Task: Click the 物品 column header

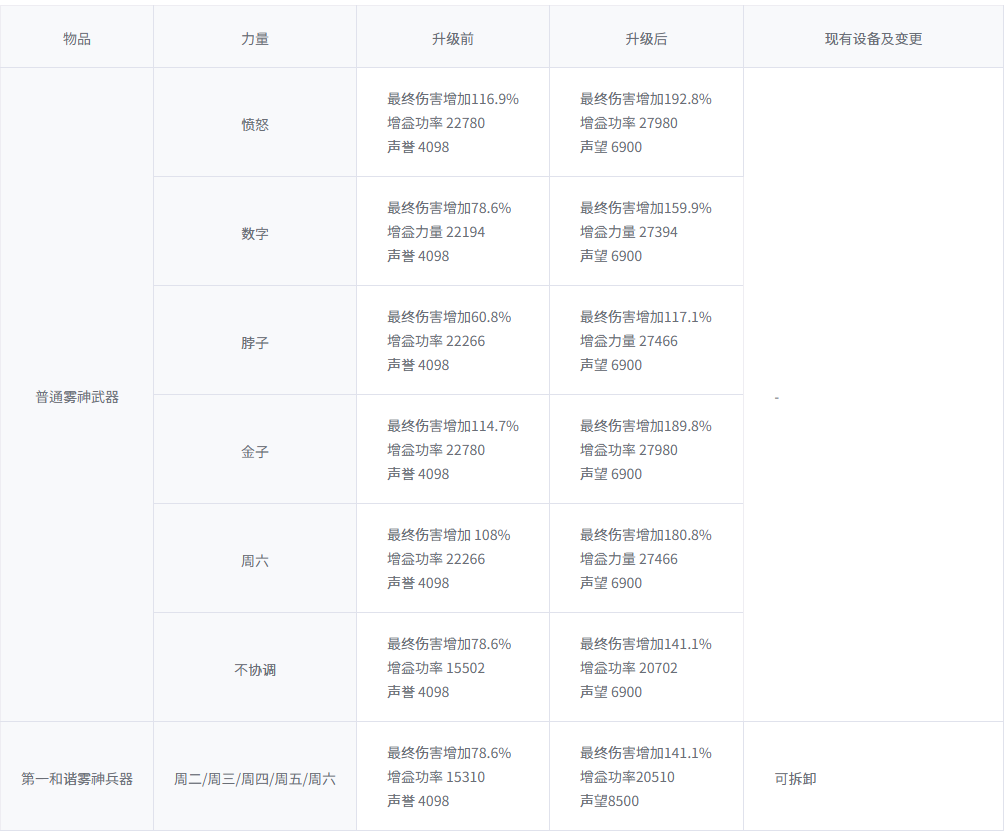Action: click(x=75, y=35)
